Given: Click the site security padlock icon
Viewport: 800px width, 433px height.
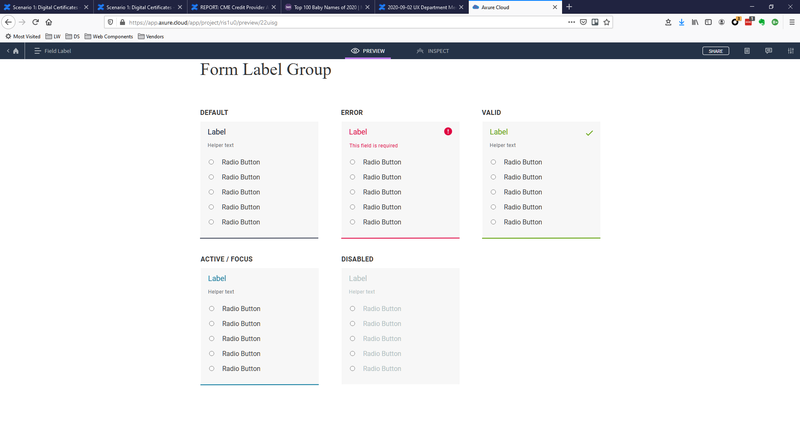Looking at the screenshot, I should pos(122,22).
